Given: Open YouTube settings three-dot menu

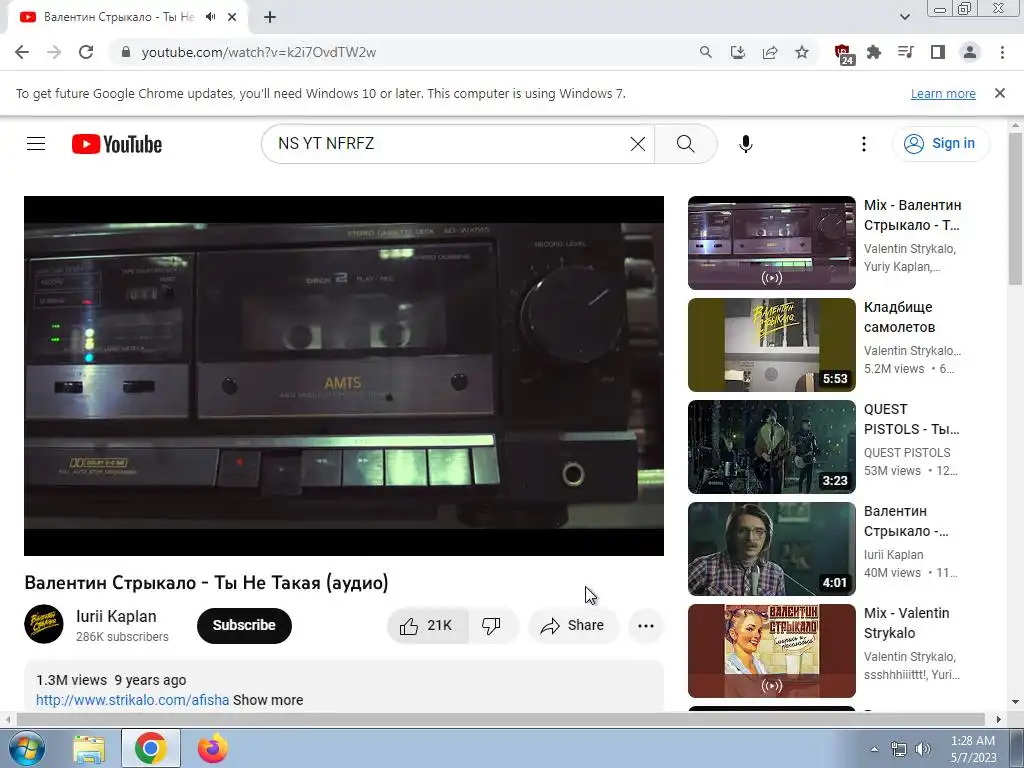Looking at the screenshot, I should pyautogui.click(x=863, y=144).
